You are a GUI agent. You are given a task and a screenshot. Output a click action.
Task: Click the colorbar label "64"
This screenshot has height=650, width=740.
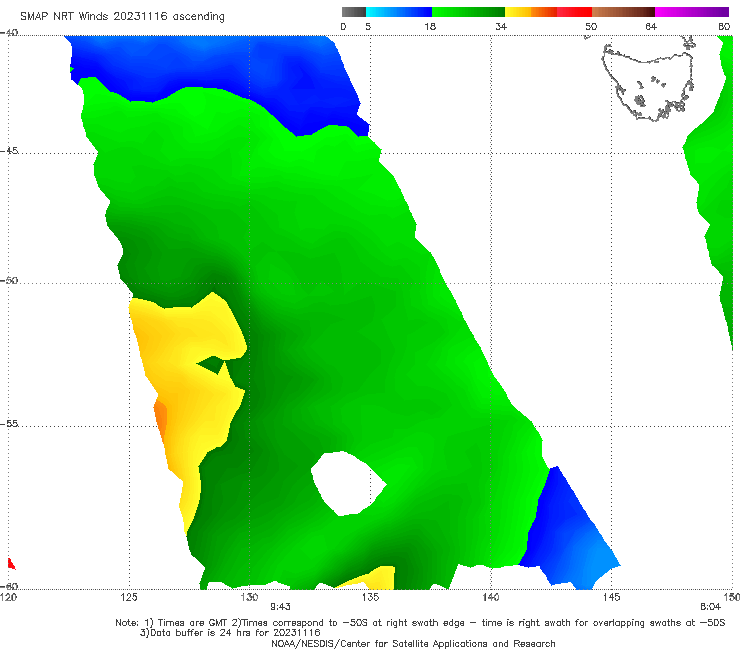click(x=651, y=26)
